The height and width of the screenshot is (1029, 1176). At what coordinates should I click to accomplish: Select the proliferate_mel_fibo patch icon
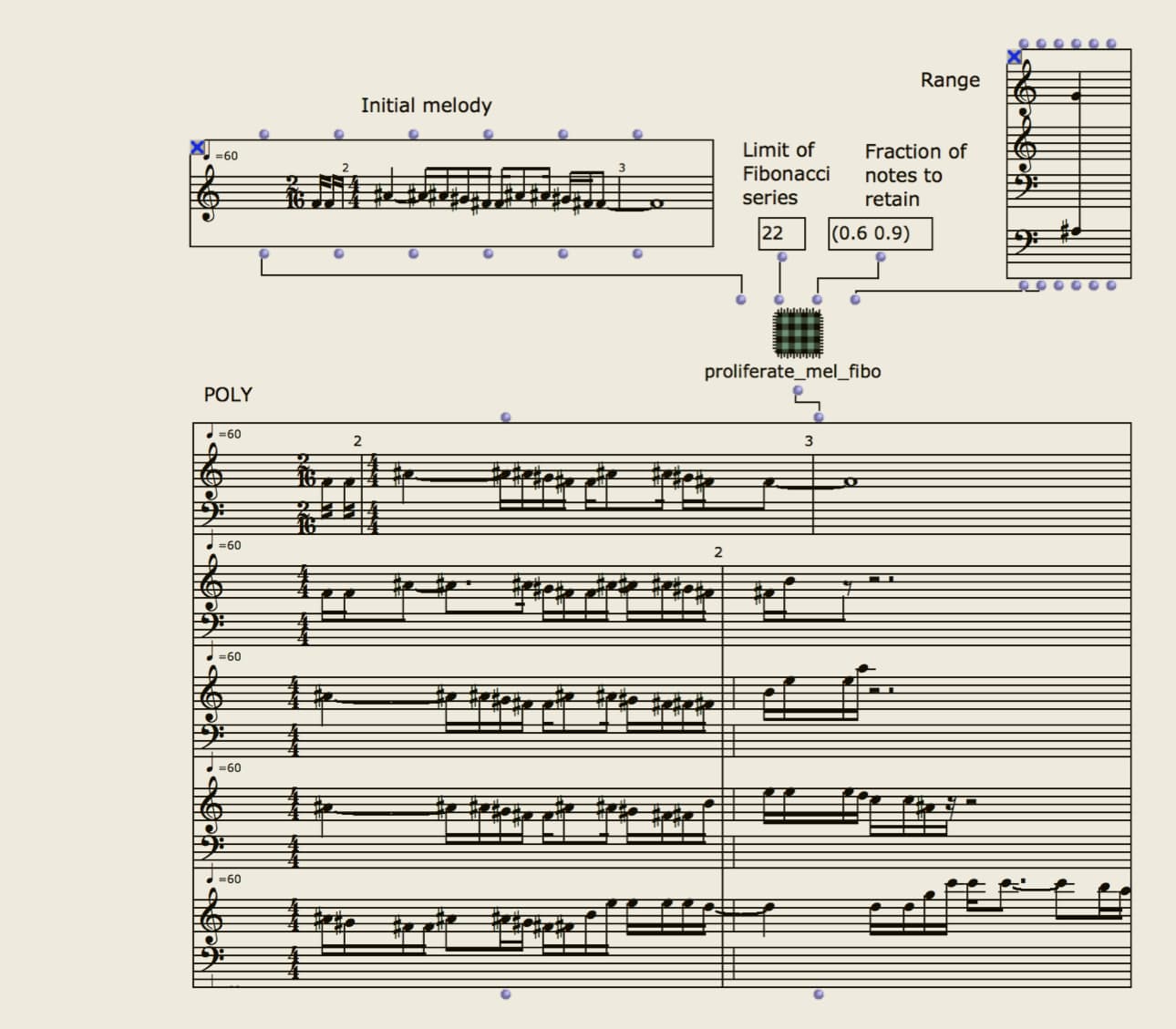coord(797,333)
